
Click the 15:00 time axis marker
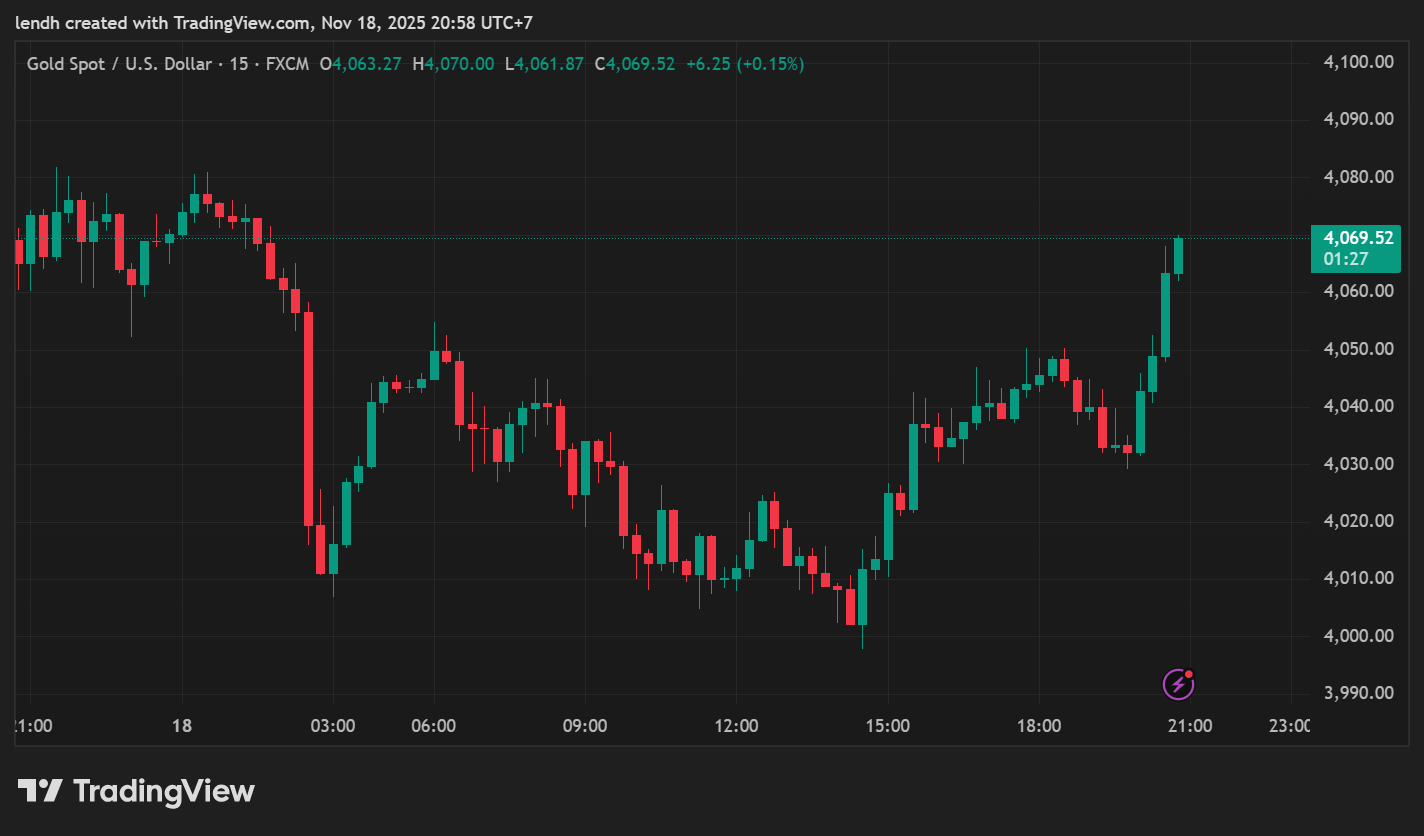[x=888, y=726]
